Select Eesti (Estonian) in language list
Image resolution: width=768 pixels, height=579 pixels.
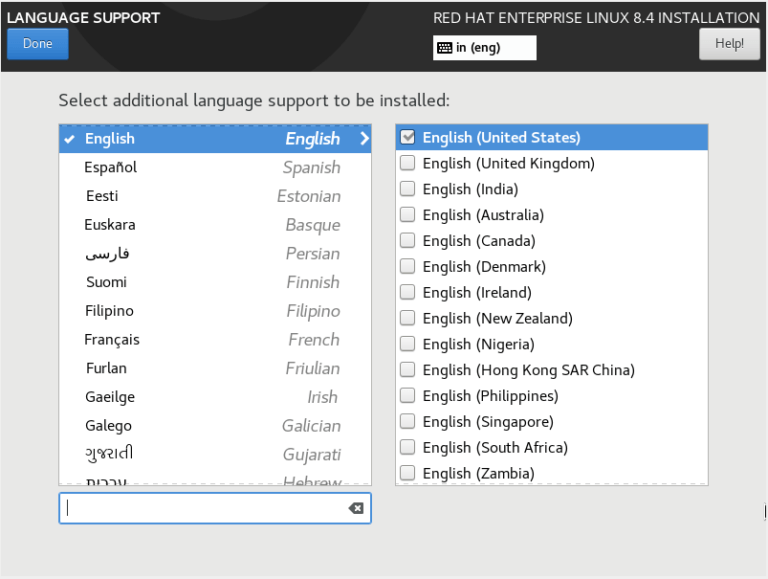tap(215, 196)
